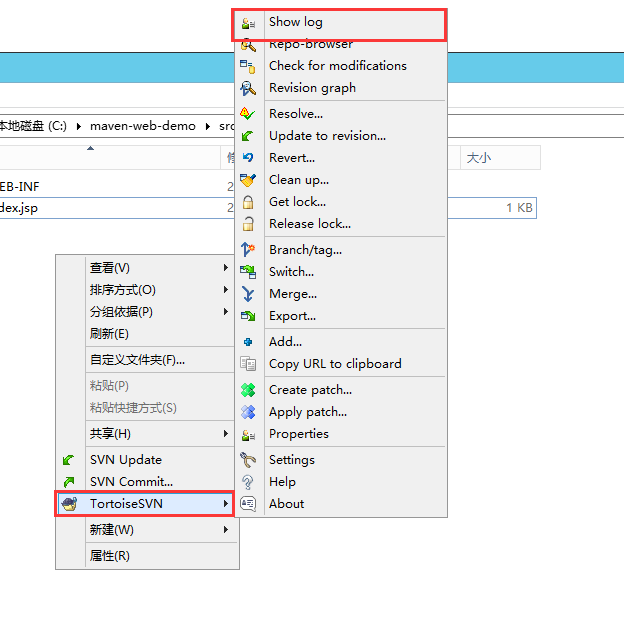The image size is (624, 629).
Task: Select the EB-INF folder row
Action: click(x=116, y=187)
